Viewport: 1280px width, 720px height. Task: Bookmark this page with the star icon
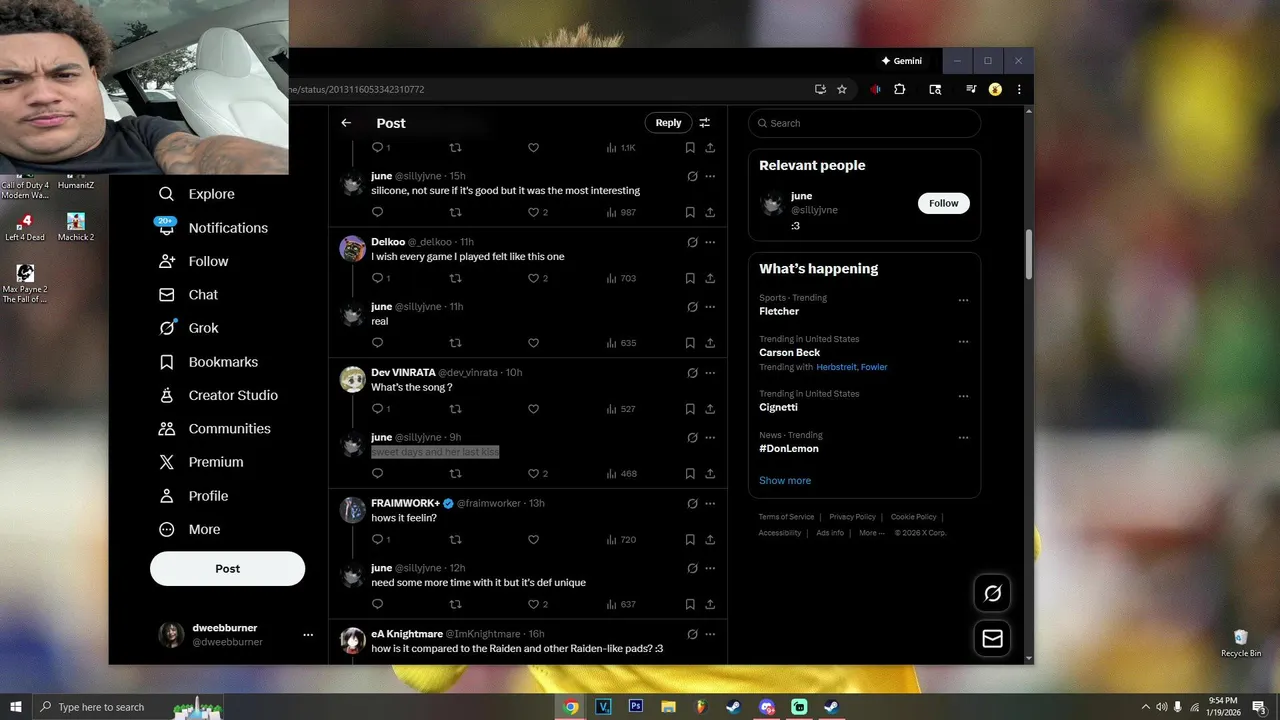[842, 89]
